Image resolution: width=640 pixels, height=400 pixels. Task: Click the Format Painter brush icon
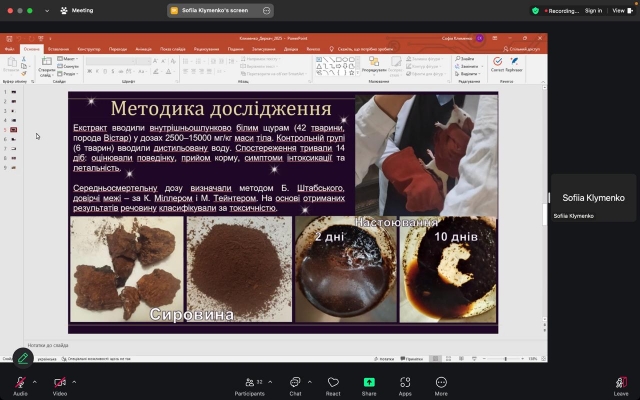pyautogui.click(x=24, y=73)
